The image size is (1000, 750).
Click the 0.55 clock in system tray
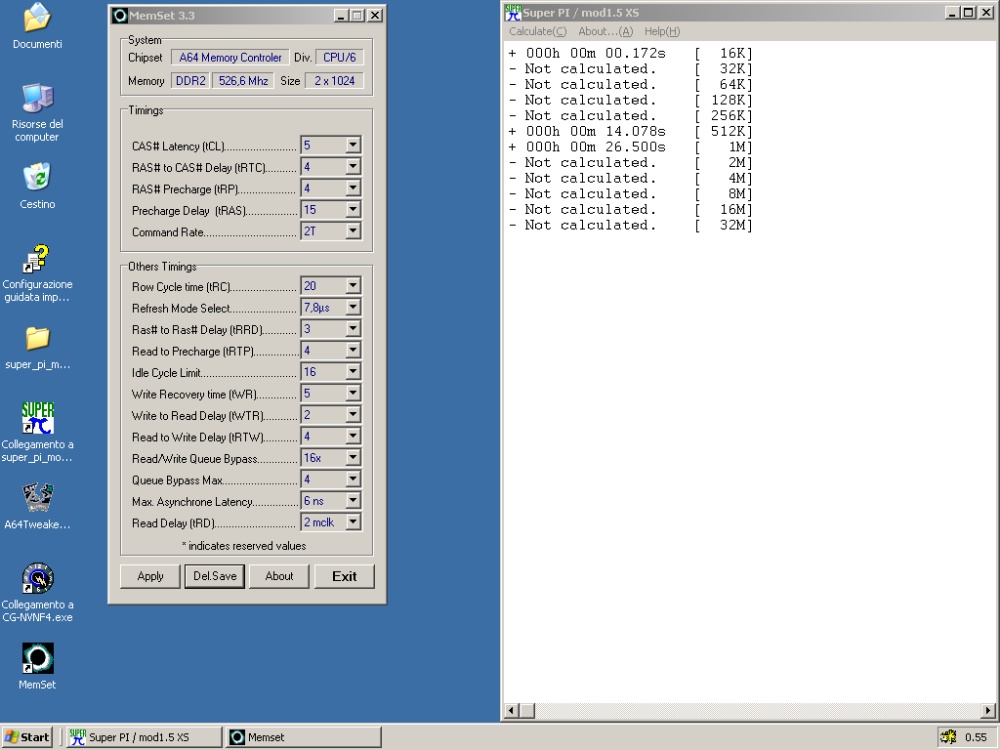(976, 737)
